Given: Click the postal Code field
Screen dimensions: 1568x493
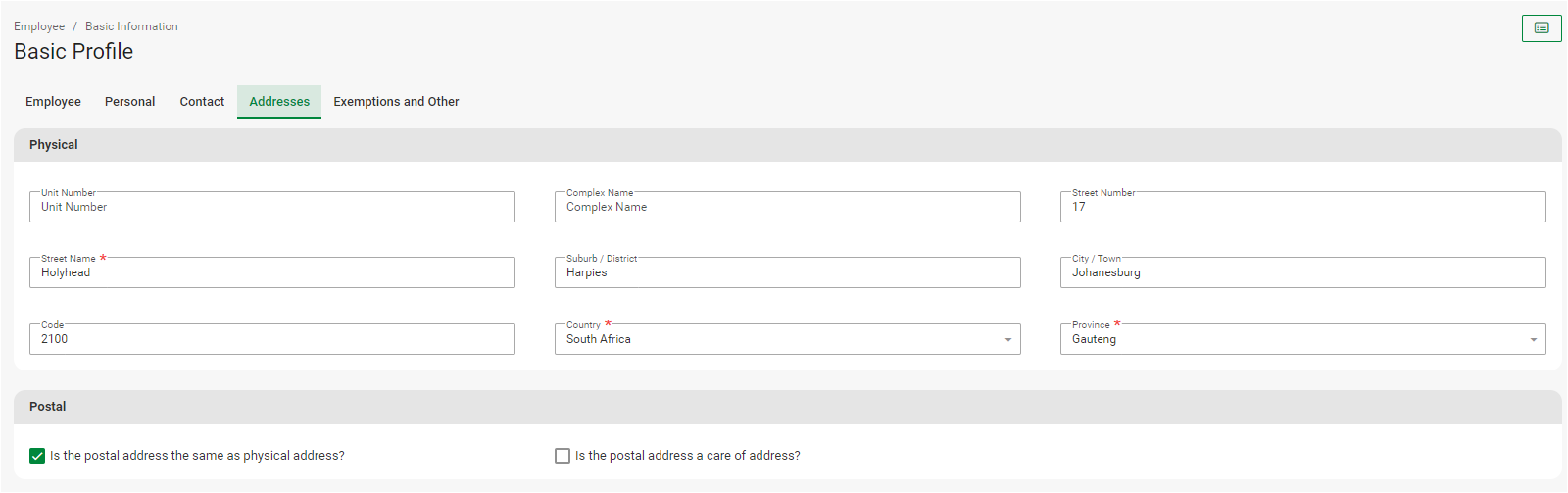Looking at the screenshot, I should [x=271, y=339].
